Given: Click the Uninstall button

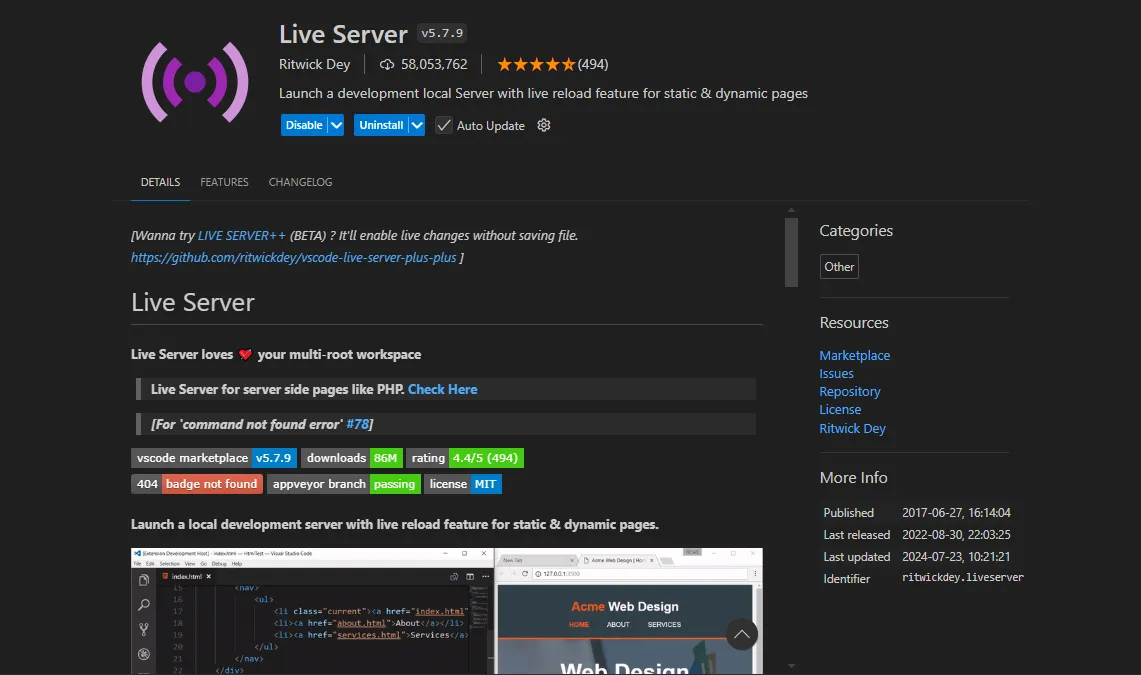Looking at the screenshot, I should pos(381,125).
